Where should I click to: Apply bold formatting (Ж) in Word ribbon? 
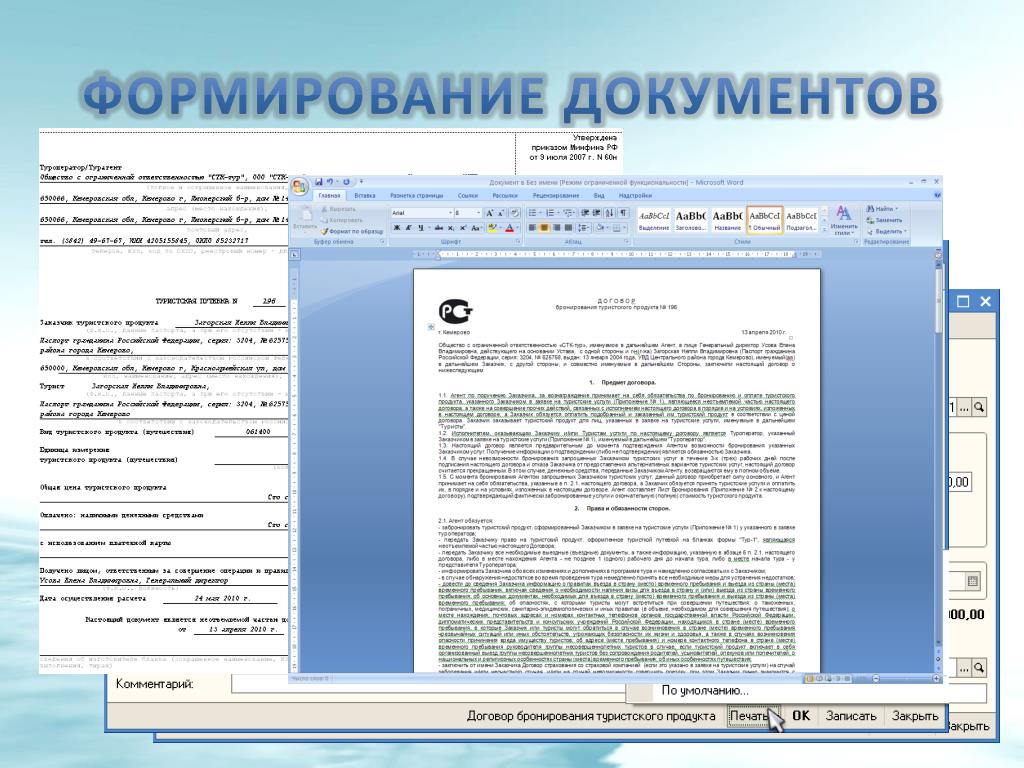396,228
